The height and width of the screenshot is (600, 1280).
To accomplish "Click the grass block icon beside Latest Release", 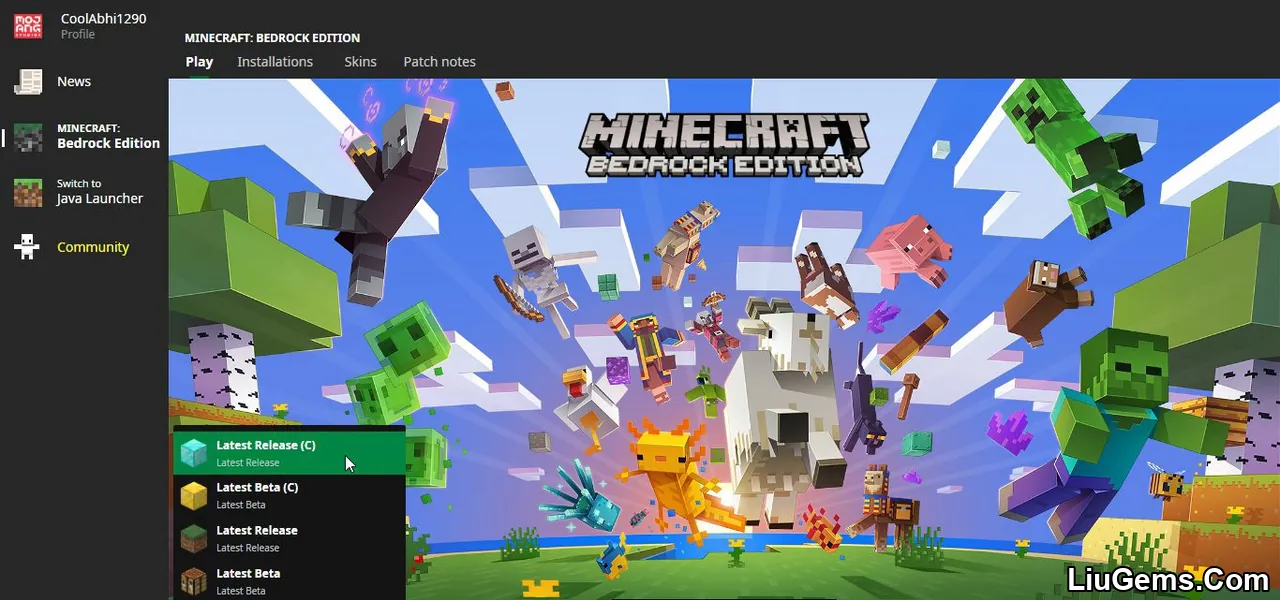I will click(193, 539).
